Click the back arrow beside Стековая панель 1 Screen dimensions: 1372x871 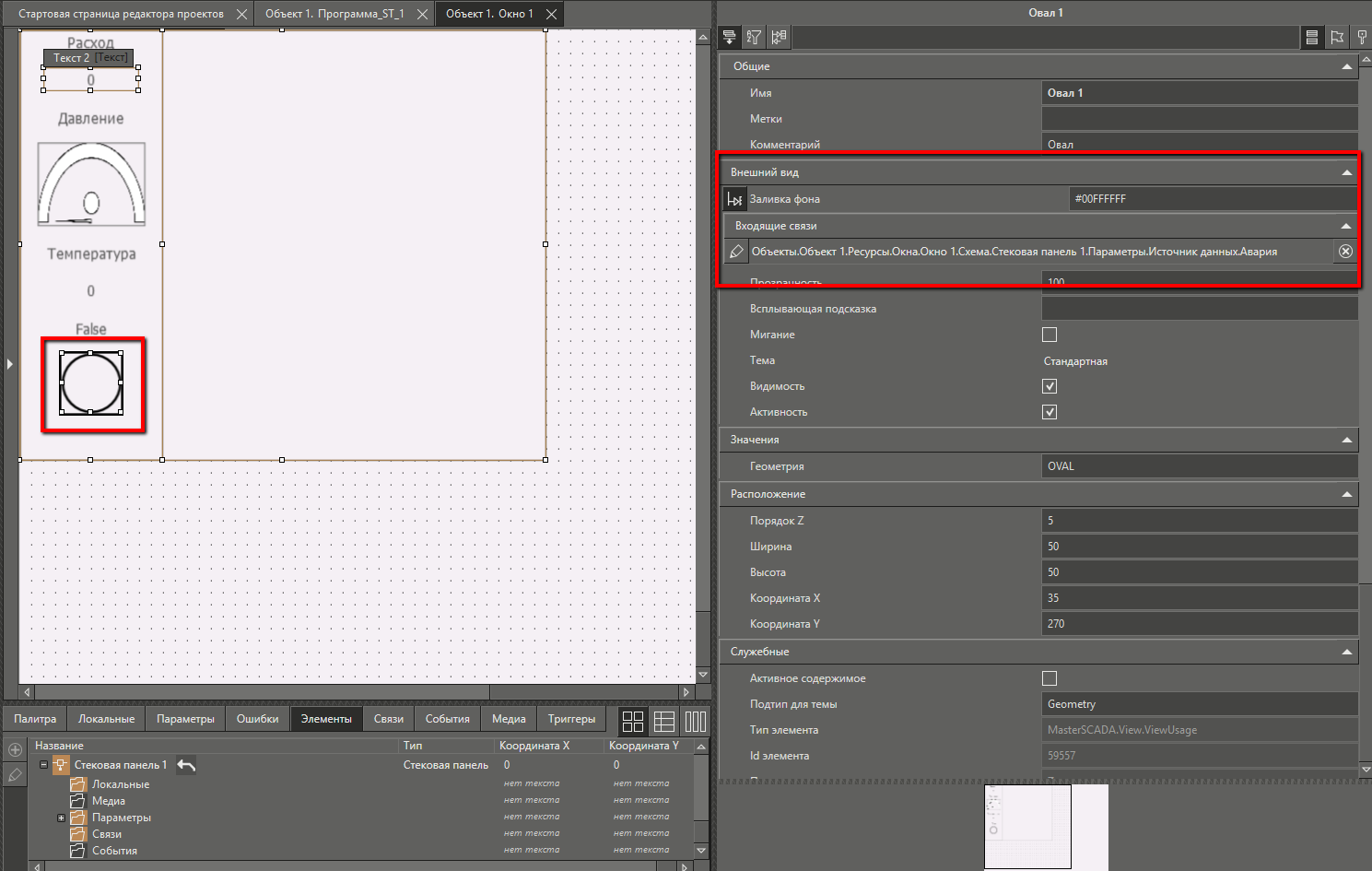tap(186, 765)
